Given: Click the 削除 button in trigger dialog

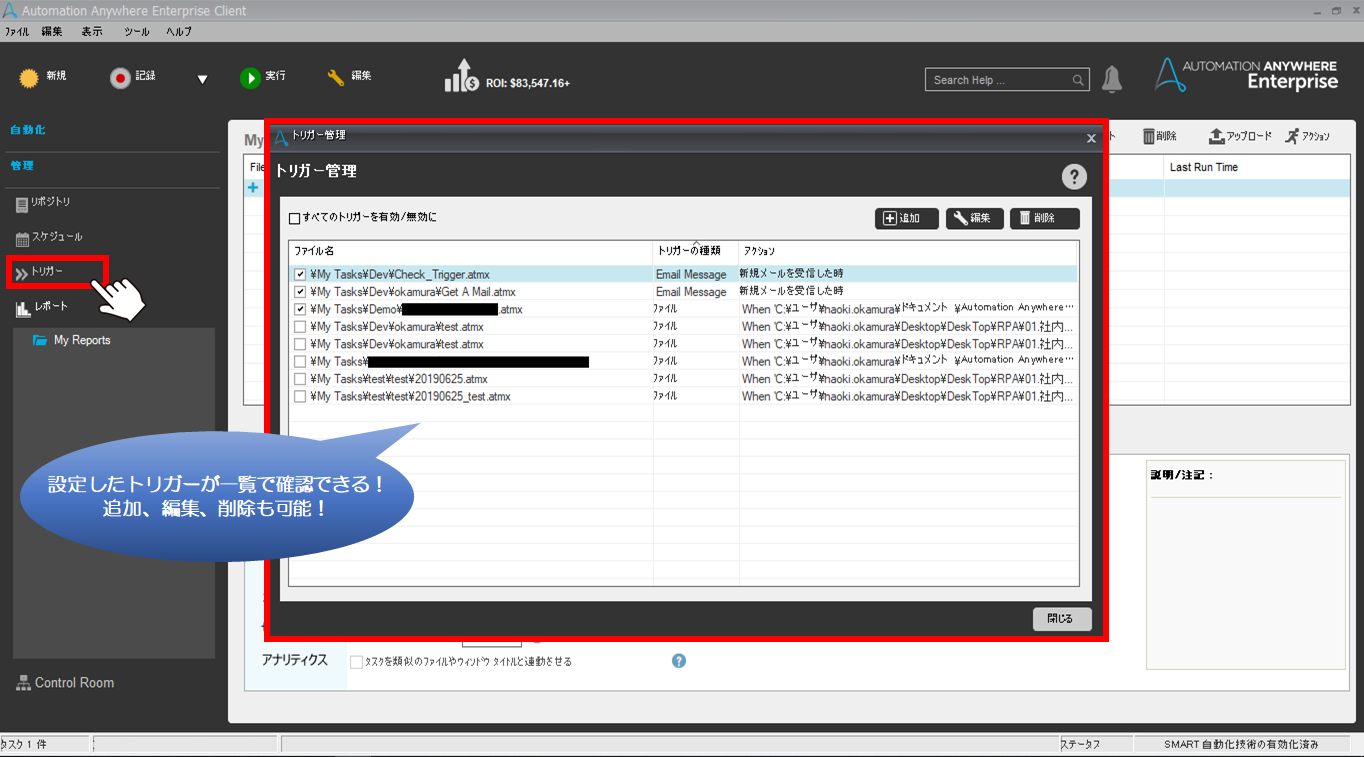Looking at the screenshot, I should pyautogui.click(x=1045, y=218).
